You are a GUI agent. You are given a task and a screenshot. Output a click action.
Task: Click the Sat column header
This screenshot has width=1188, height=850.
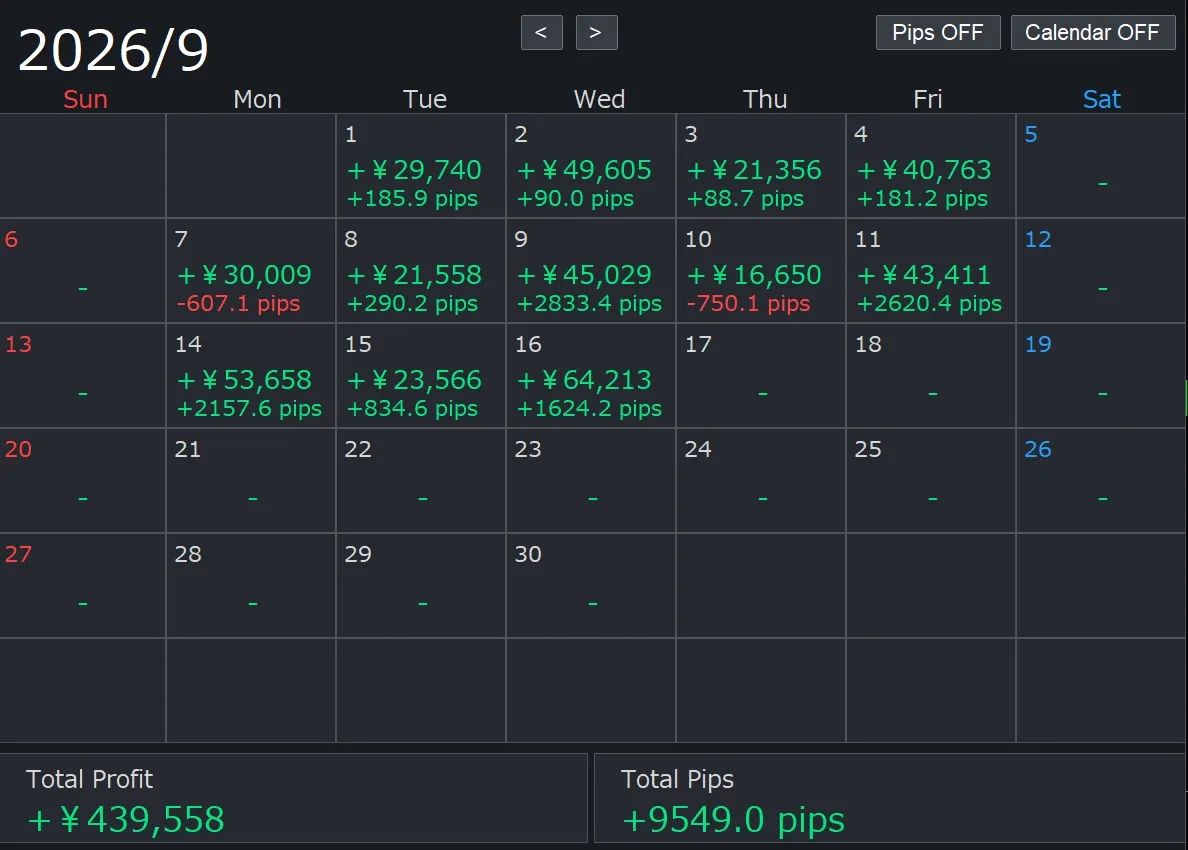point(1101,99)
